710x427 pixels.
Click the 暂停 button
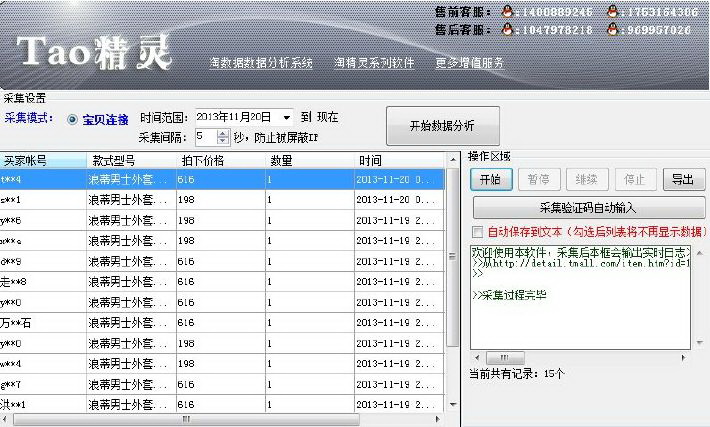coord(539,180)
